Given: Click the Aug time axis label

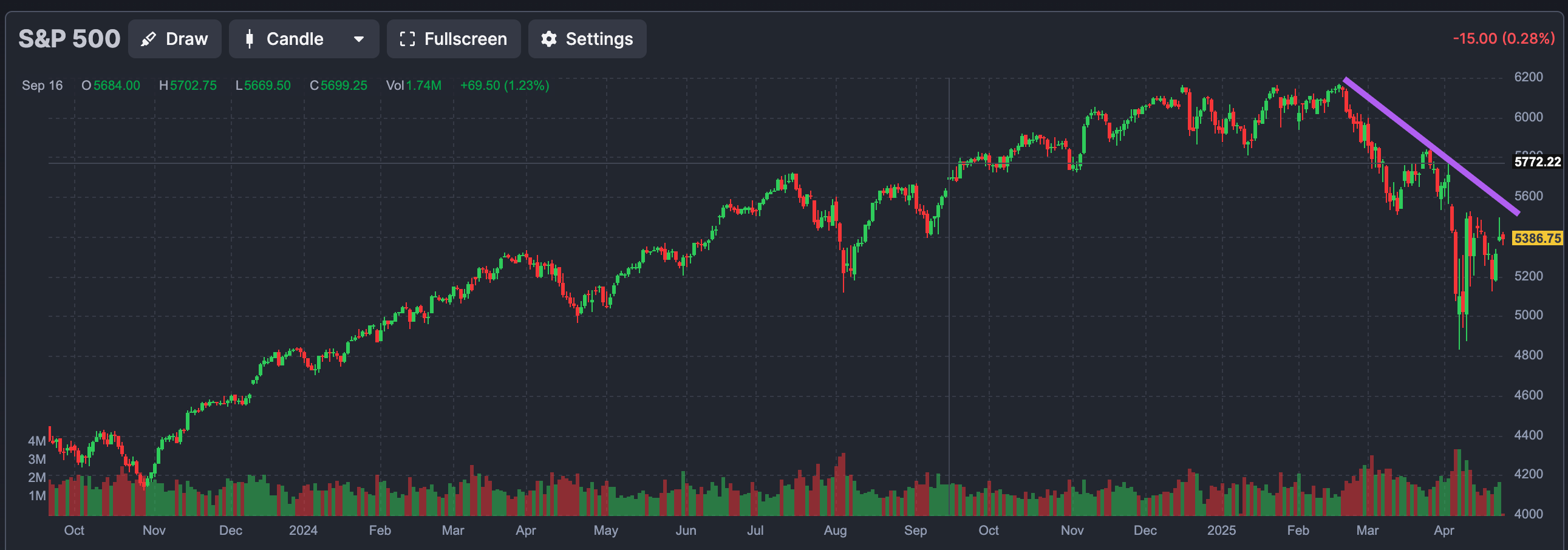Looking at the screenshot, I should (x=835, y=531).
